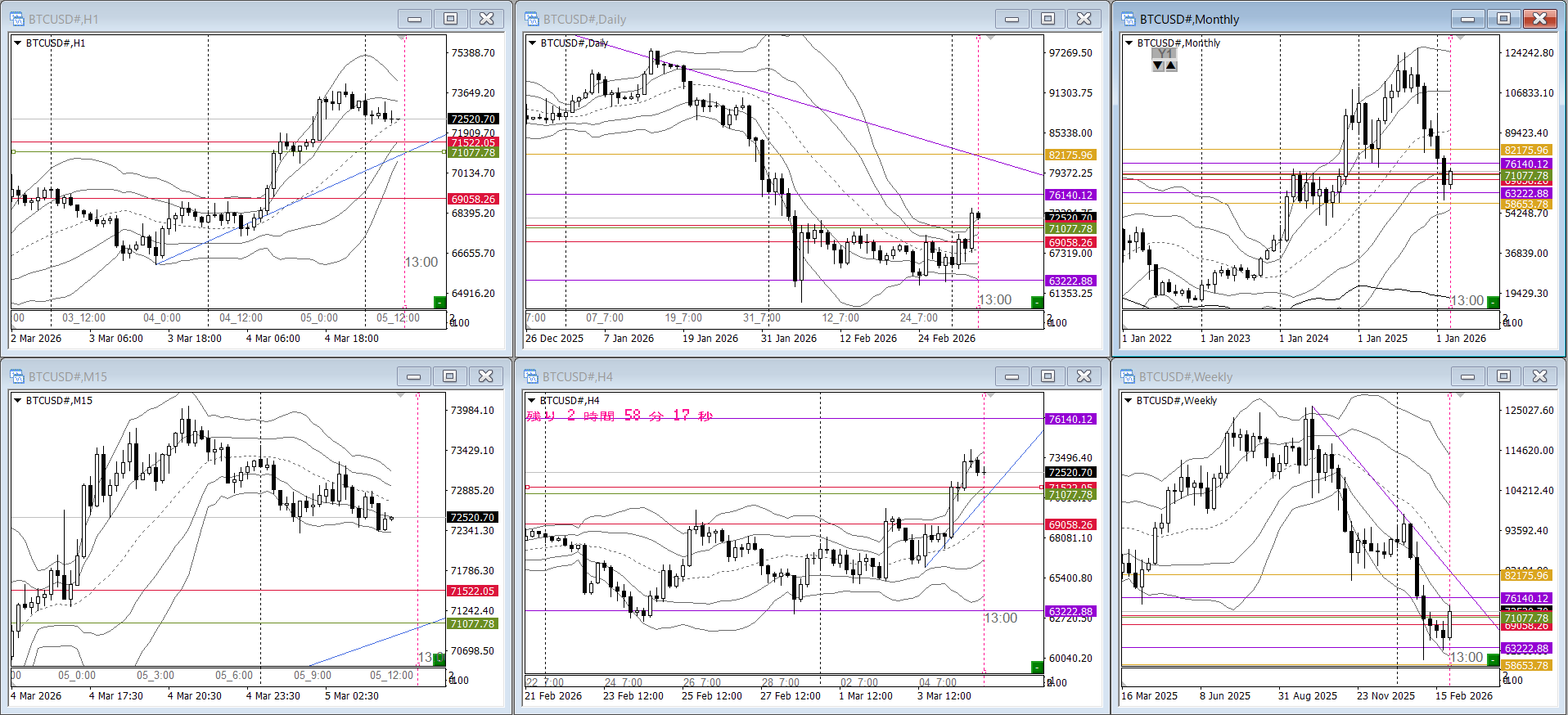
Task: Open the triangle menu beside the BTCUSD#,Weekly label
Action: tap(1129, 401)
